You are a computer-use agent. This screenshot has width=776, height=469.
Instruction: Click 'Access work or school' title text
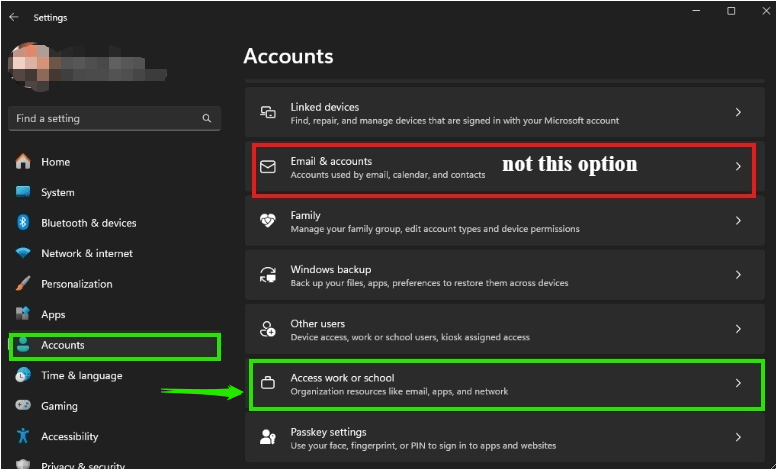342,377
